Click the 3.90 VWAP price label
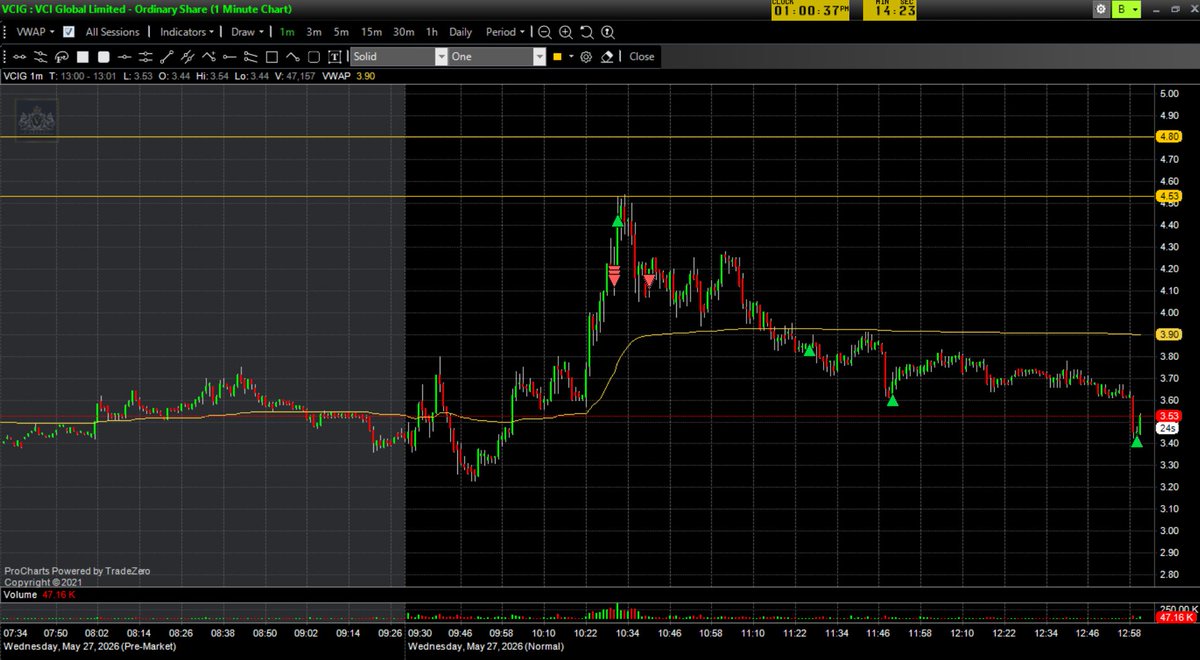The height and width of the screenshot is (660, 1200). pyautogui.click(x=1169, y=334)
